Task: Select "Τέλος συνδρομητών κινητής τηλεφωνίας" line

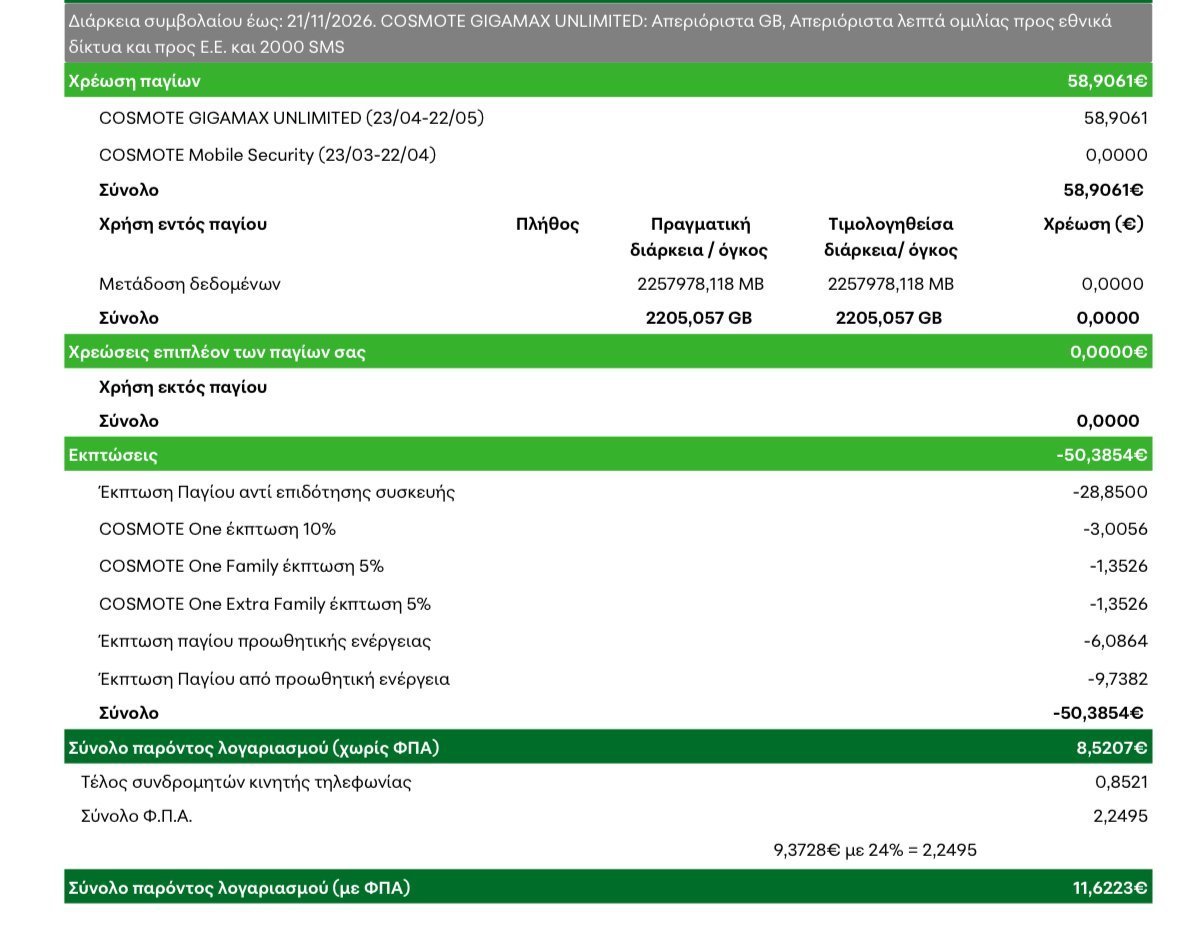Action: click(x=246, y=782)
